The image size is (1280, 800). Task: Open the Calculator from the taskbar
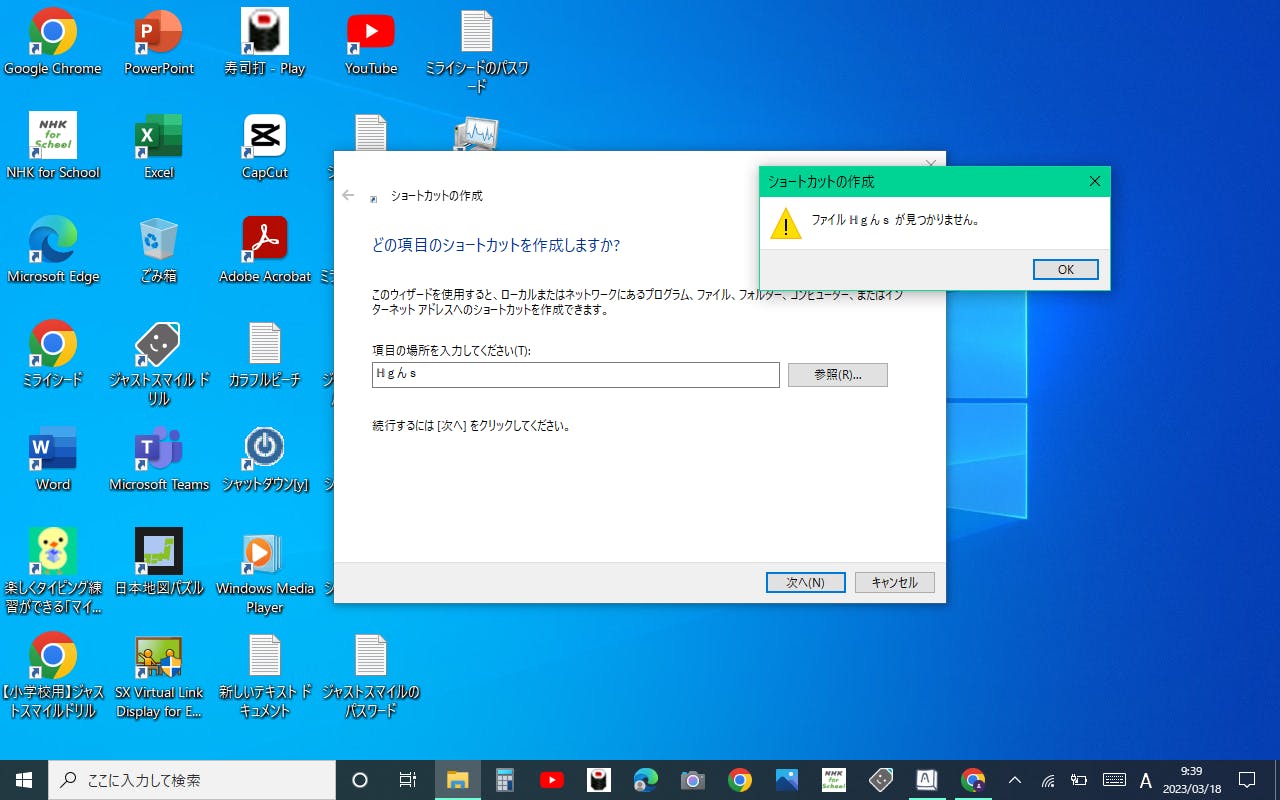[504, 780]
